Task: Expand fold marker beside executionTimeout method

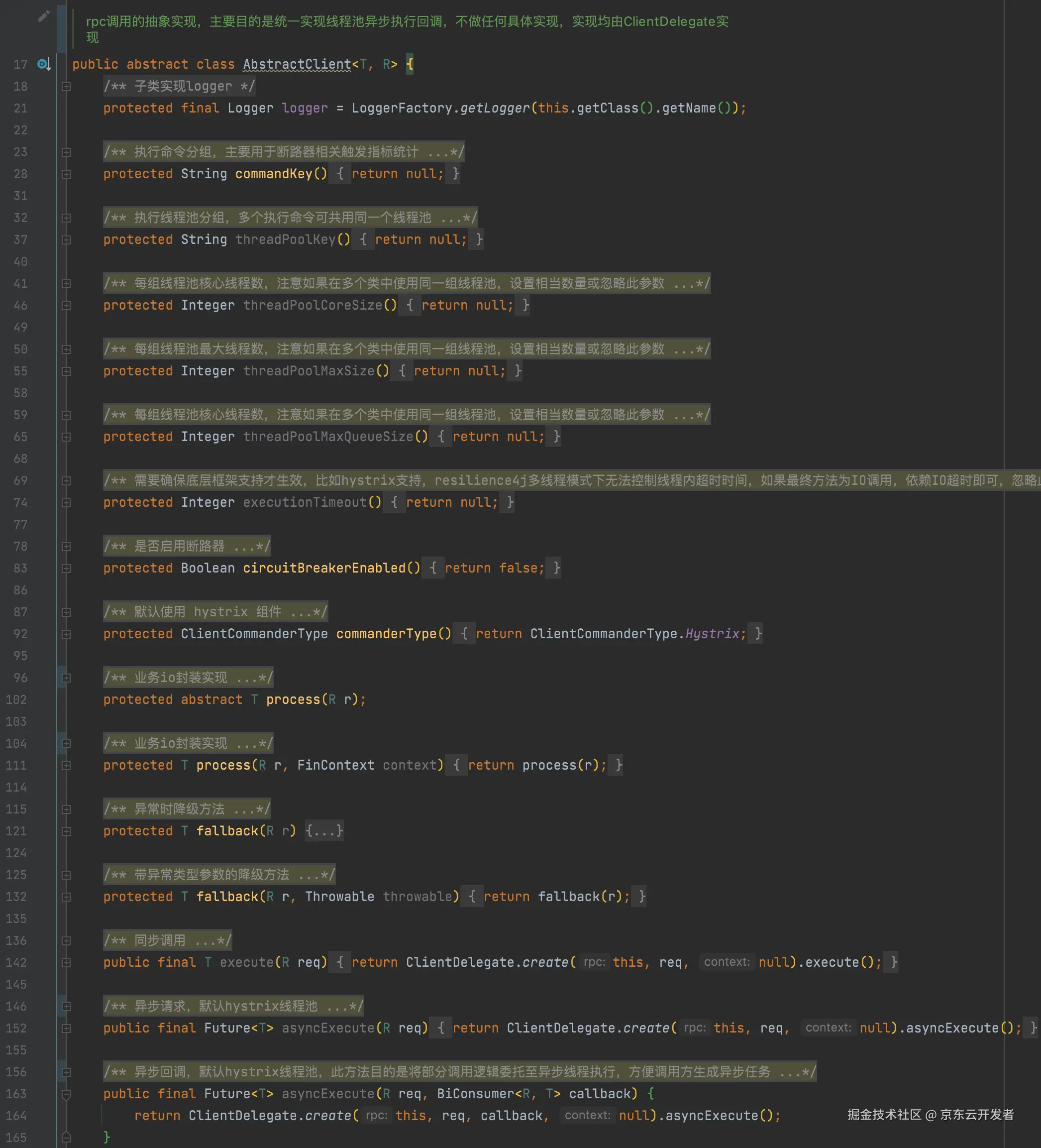Action: 66,503
